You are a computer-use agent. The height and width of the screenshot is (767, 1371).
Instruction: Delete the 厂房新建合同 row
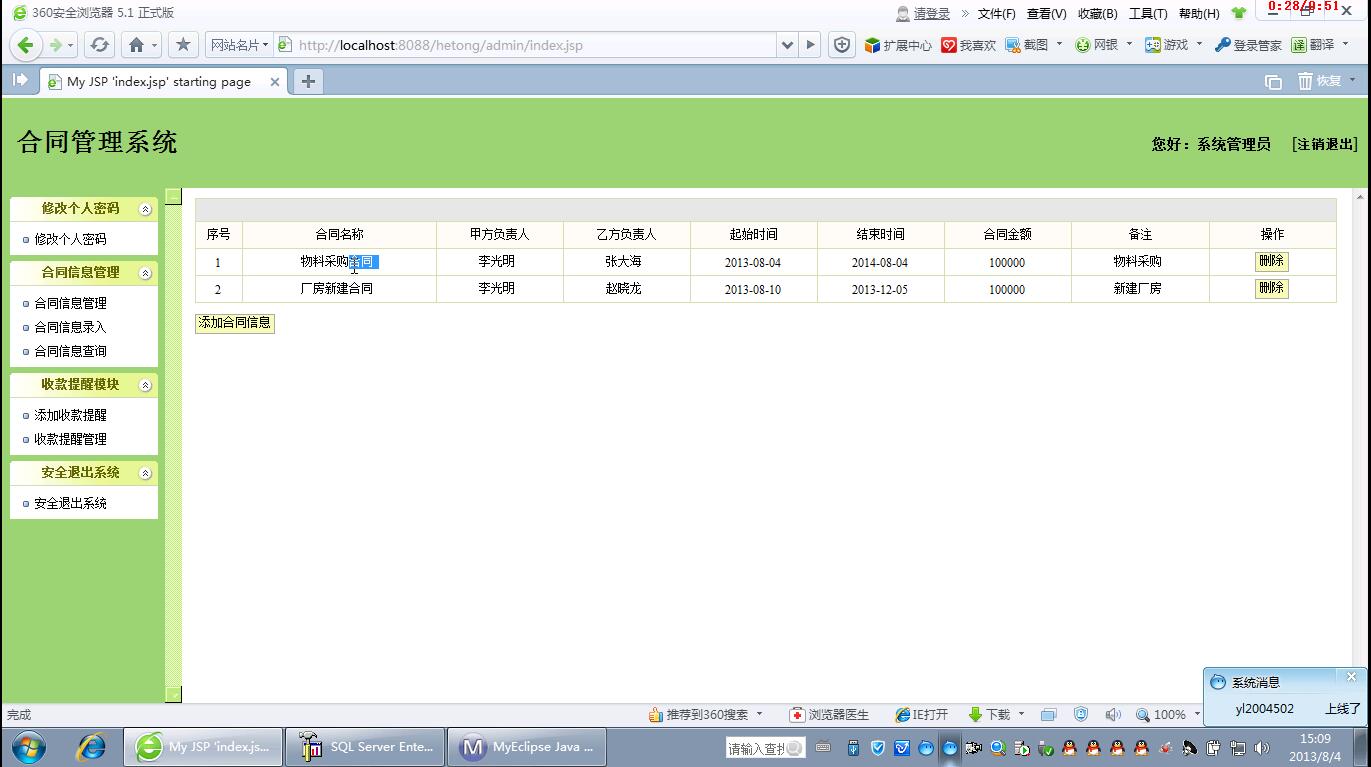(x=1271, y=288)
